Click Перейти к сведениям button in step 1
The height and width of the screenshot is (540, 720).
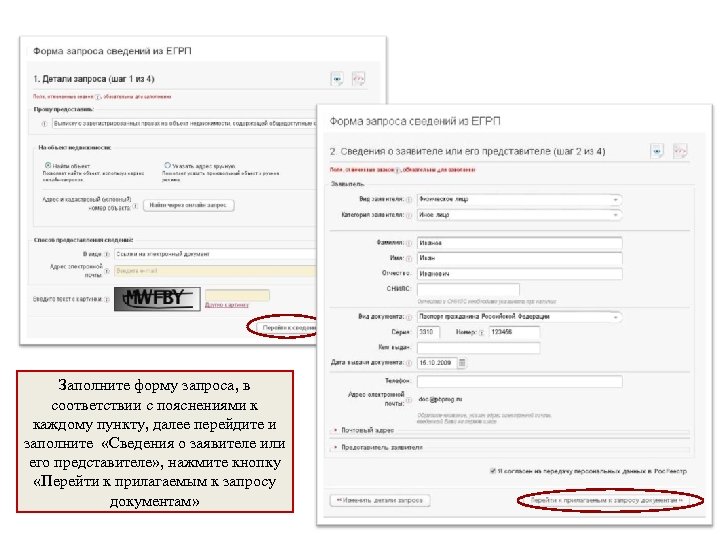[x=288, y=327]
